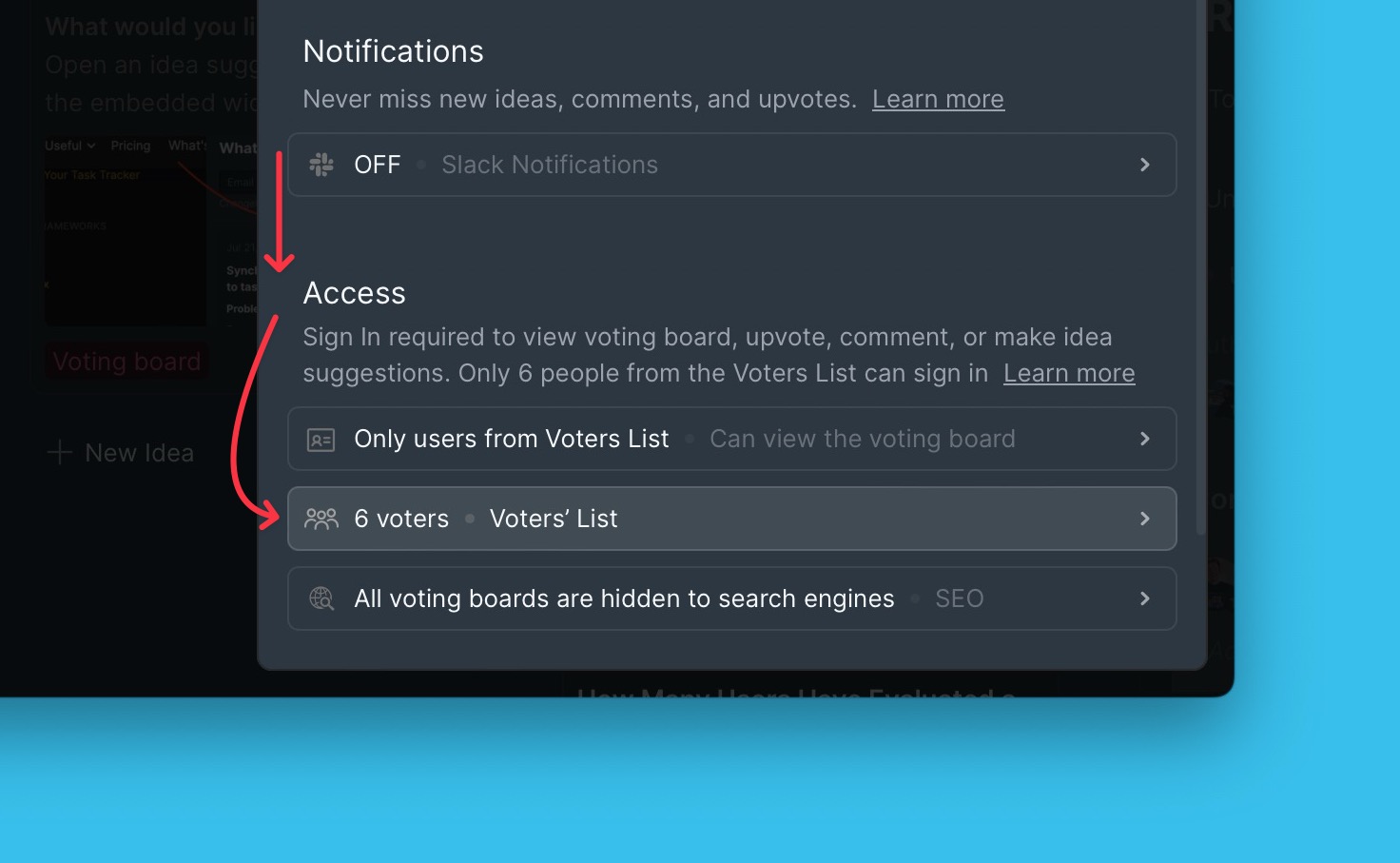Open the Learn more link under Notifications
Viewport: 1400px width, 863px height.
(x=938, y=99)
